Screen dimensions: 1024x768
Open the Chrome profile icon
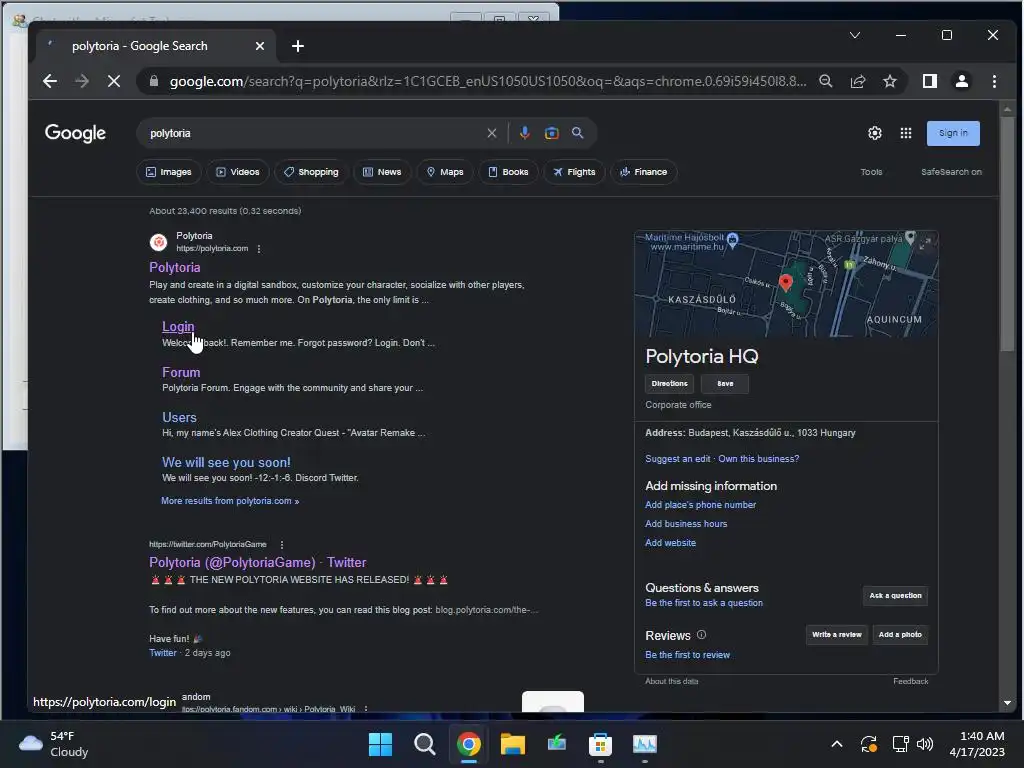[x=962, y=81]
